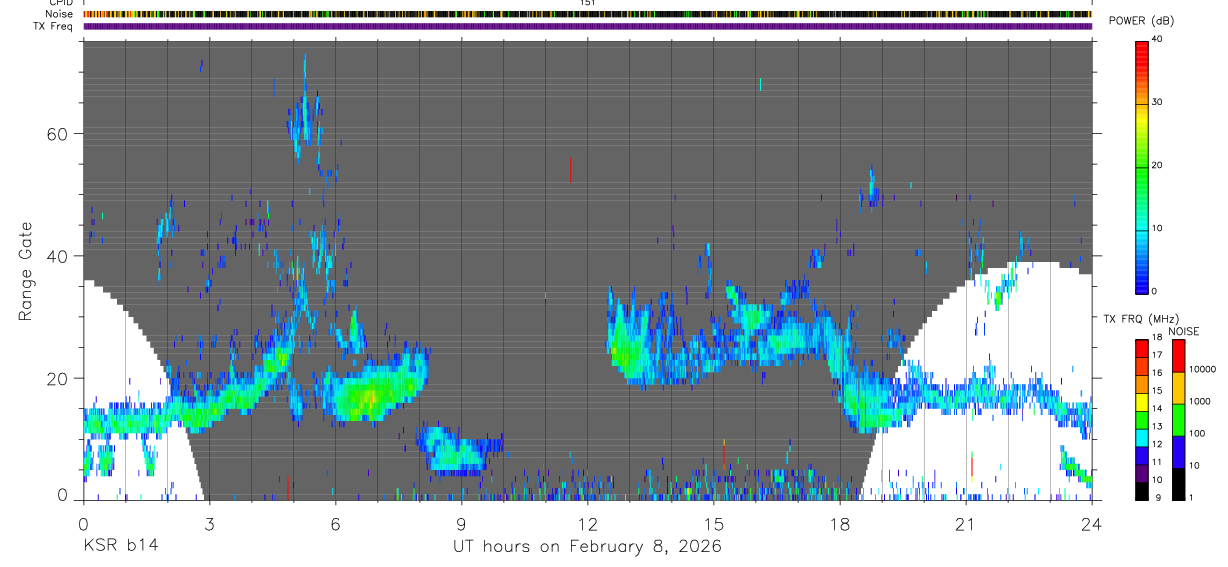Screen dimensions: 1228x567
Task: Click the 9 tick on the UT hours axis
Action: point(461,523)
